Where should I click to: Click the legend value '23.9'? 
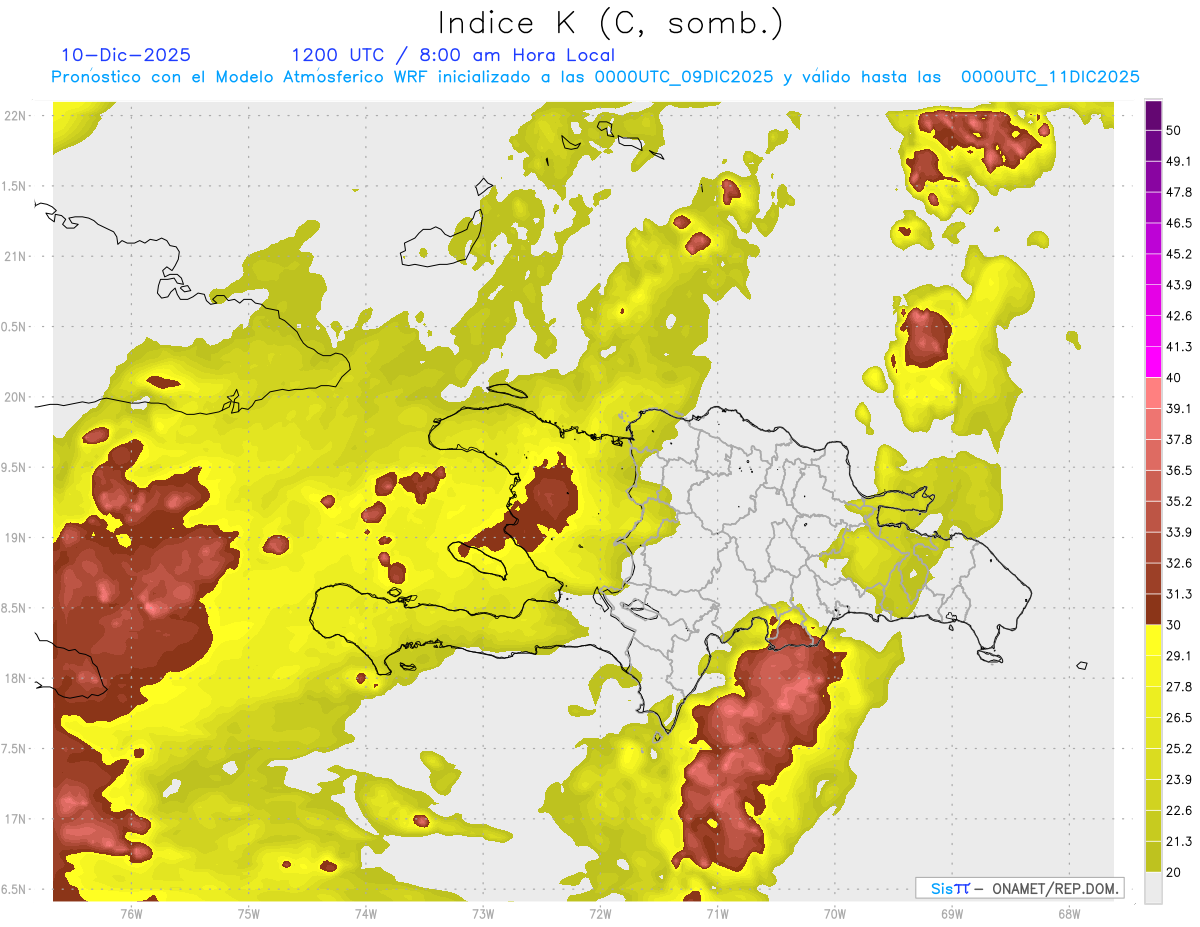1180,780
